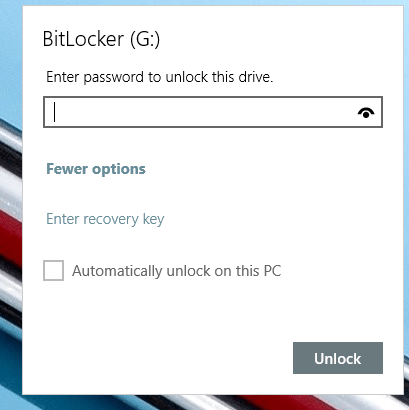Open the Enter recovery key link
This screenshot has width=409, height=410.
click(x=105, y=219)
